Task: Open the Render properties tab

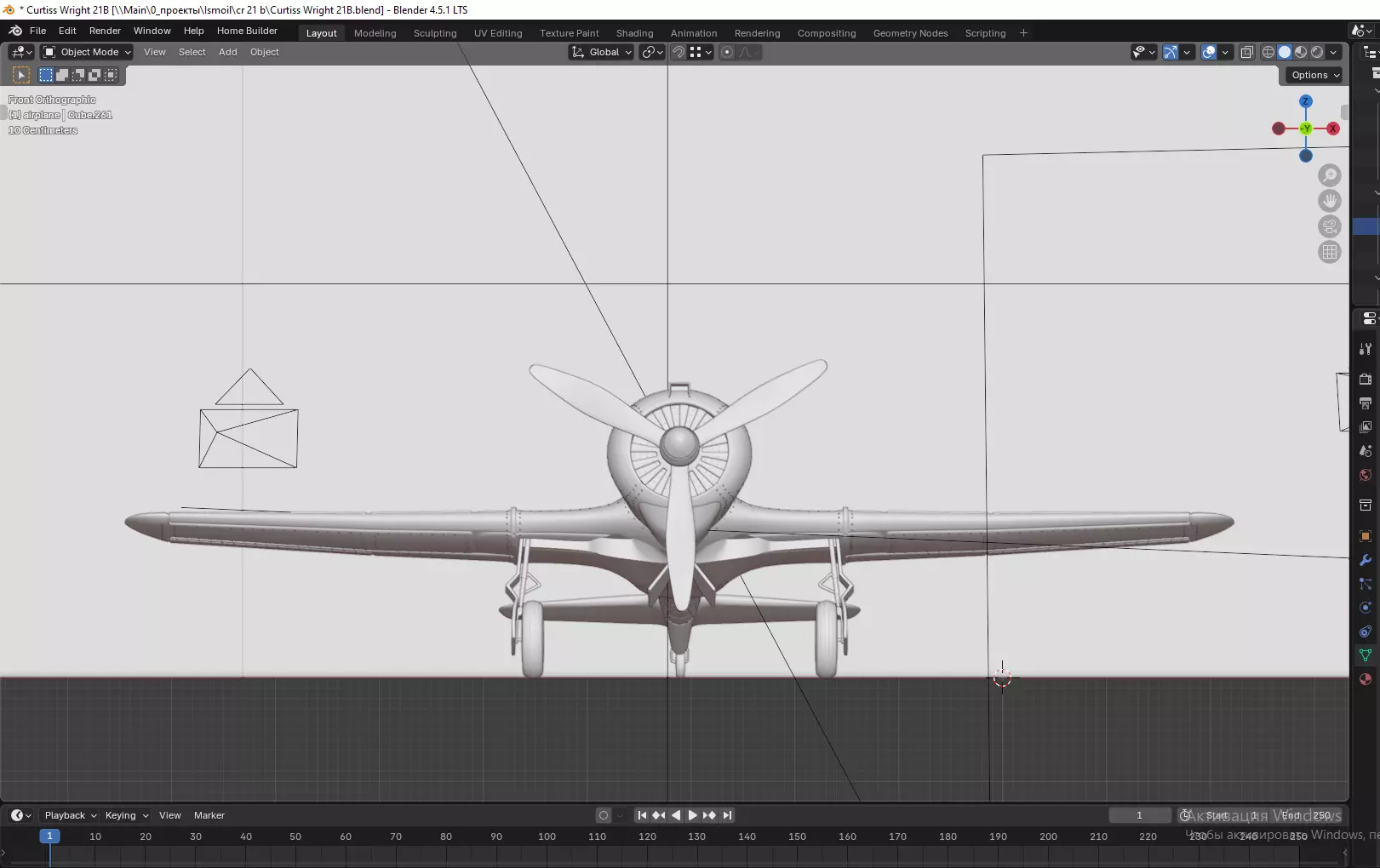Action: tap(1366, 379)
